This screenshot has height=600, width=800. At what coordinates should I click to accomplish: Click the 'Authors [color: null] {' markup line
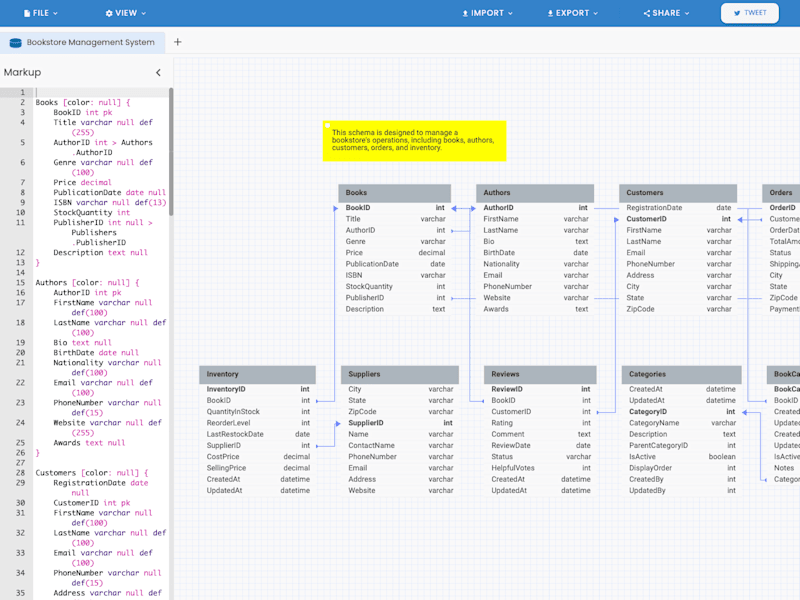tap(87, 283)
